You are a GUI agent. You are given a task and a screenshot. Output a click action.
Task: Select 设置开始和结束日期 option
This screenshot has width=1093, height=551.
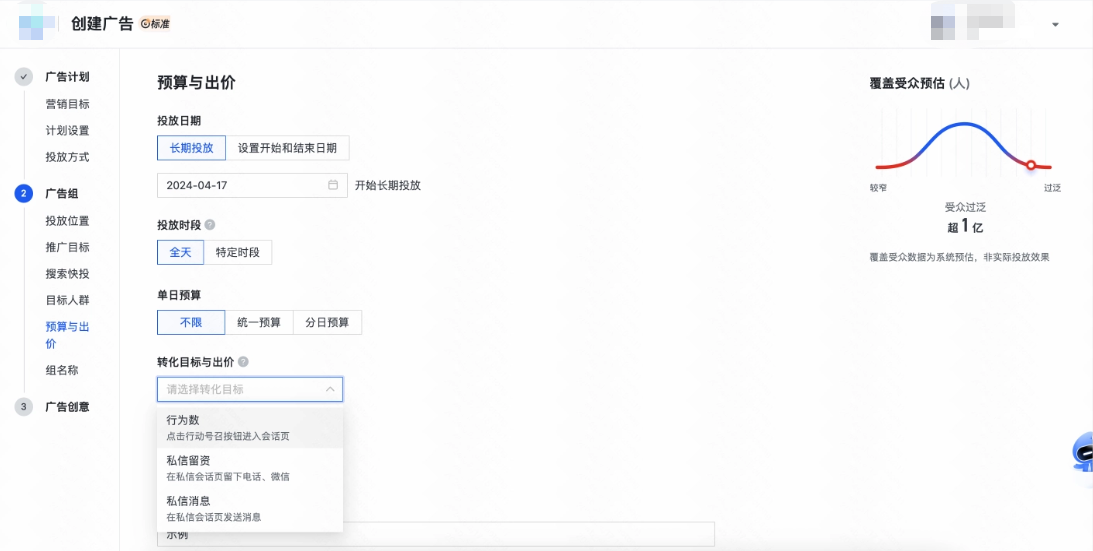[287, 148]
